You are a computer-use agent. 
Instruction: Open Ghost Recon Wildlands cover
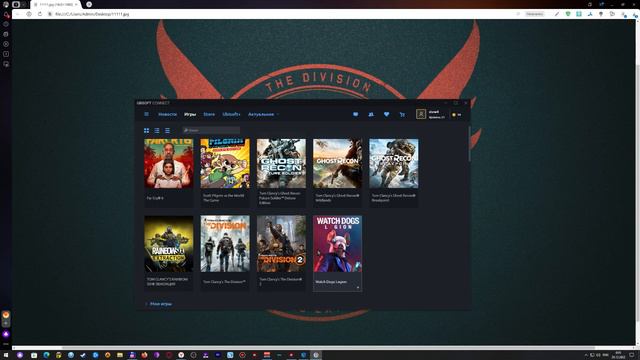tap(338, 163)
